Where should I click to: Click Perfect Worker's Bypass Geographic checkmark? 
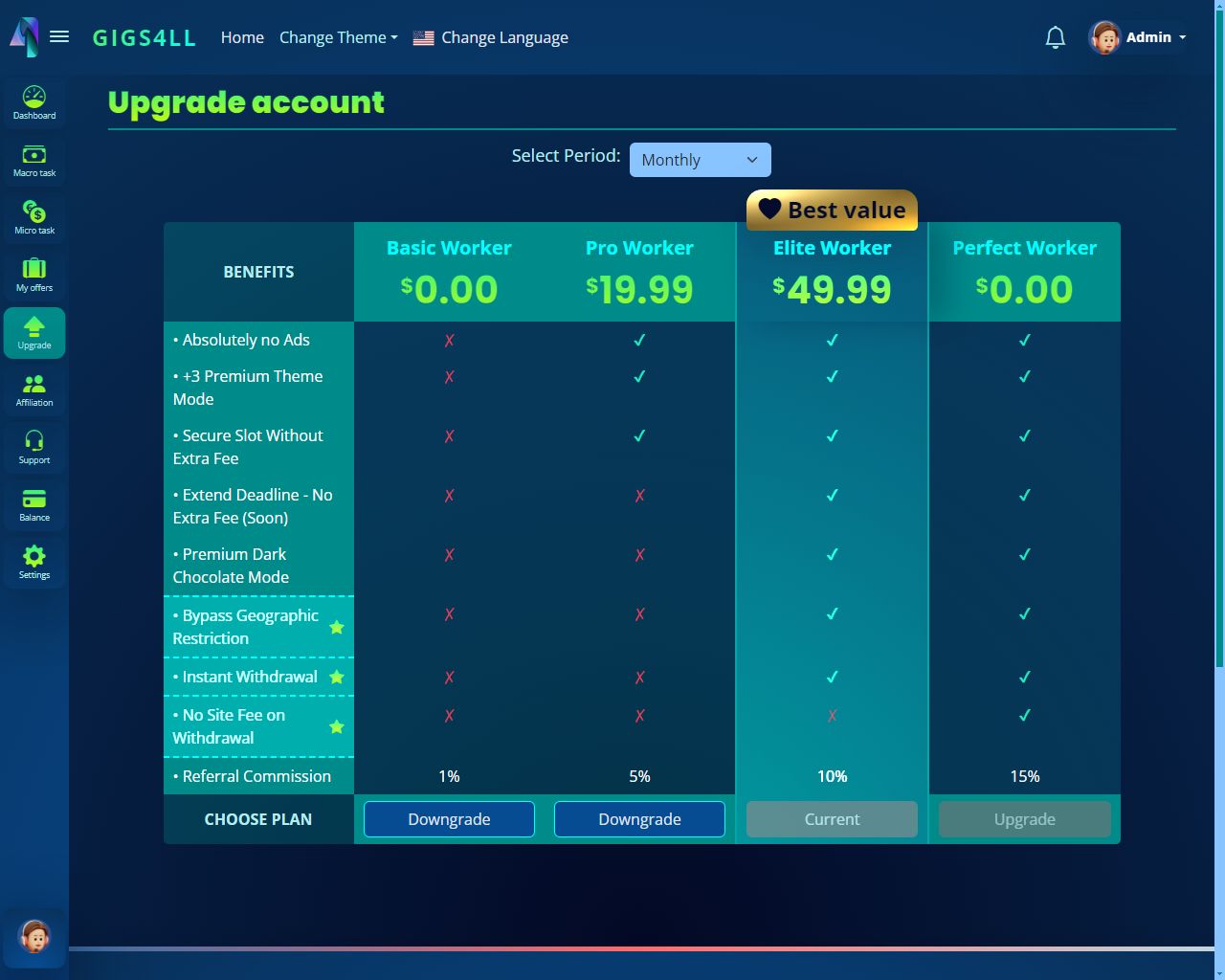[1024, 613]
